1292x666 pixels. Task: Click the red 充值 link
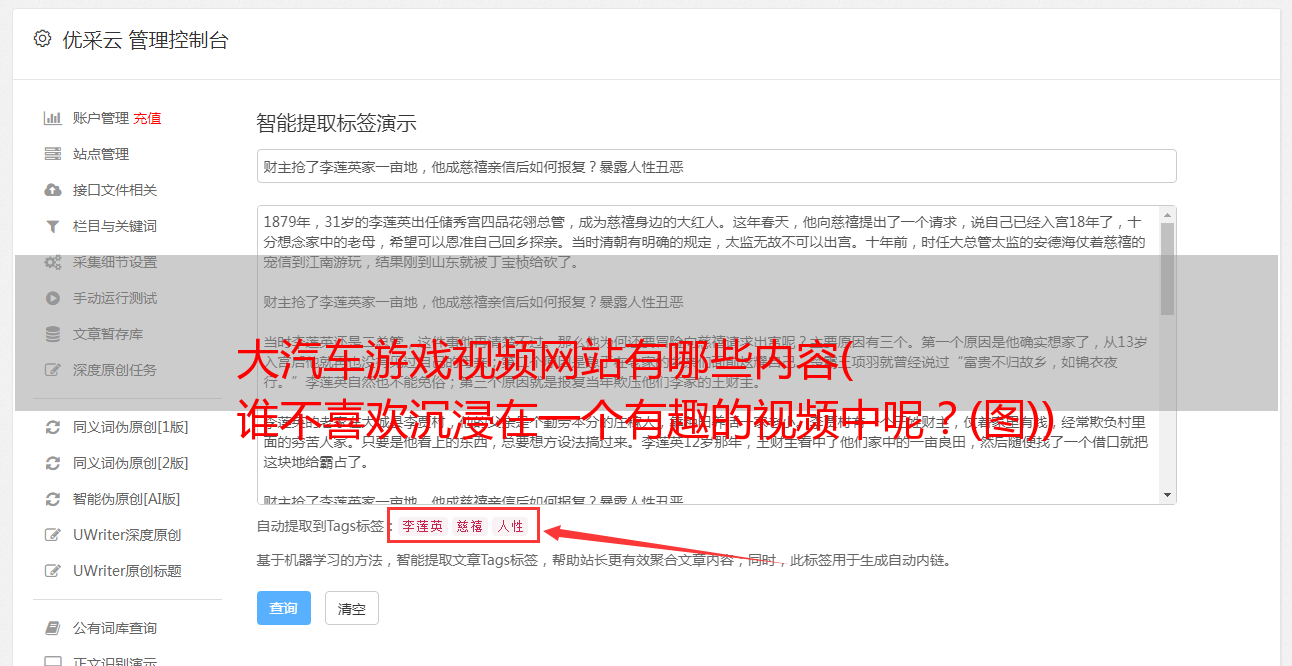click(147, 118)
